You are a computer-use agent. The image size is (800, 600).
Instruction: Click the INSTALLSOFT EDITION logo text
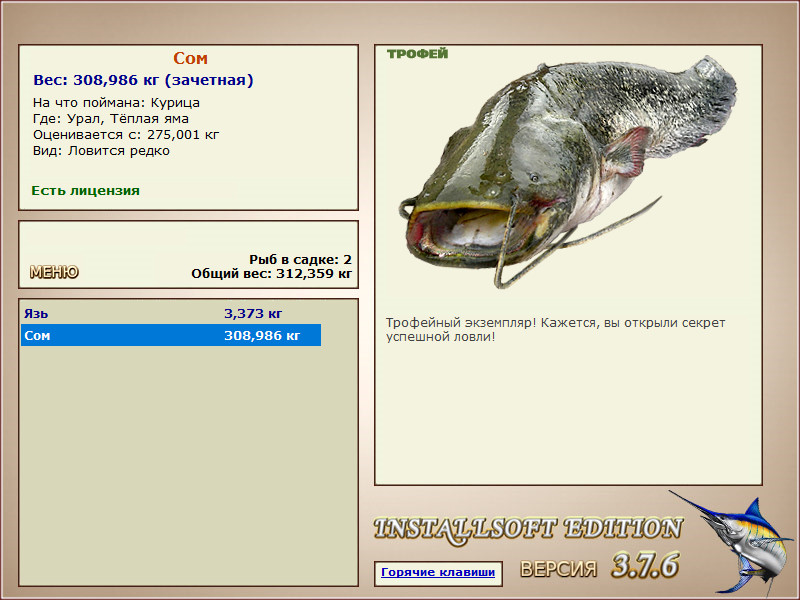click(528, 530)
